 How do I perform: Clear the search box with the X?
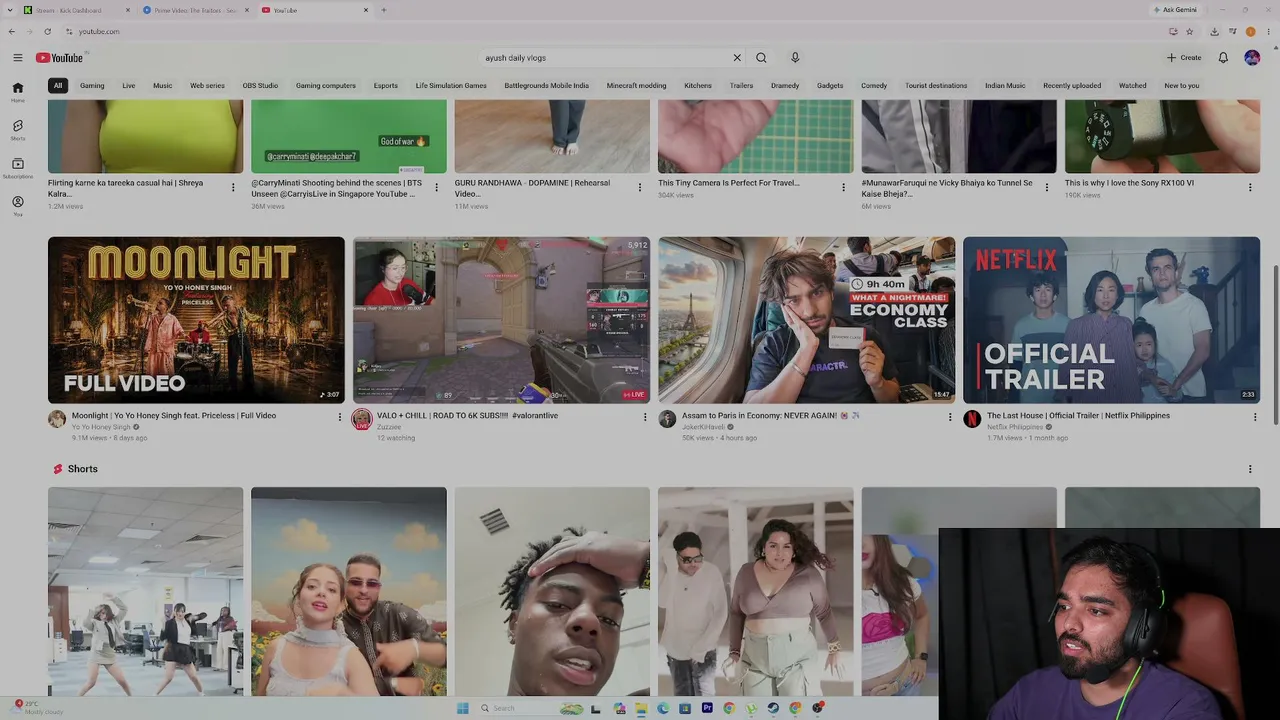737,58
